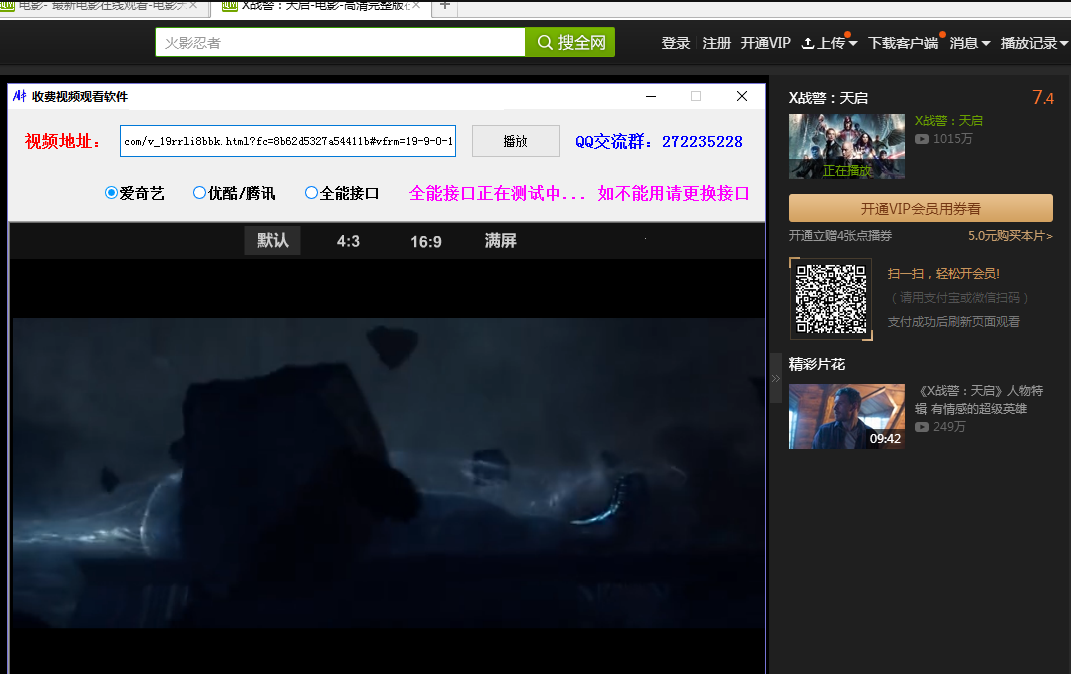Click the 搜全网 search button

(570, 42)
